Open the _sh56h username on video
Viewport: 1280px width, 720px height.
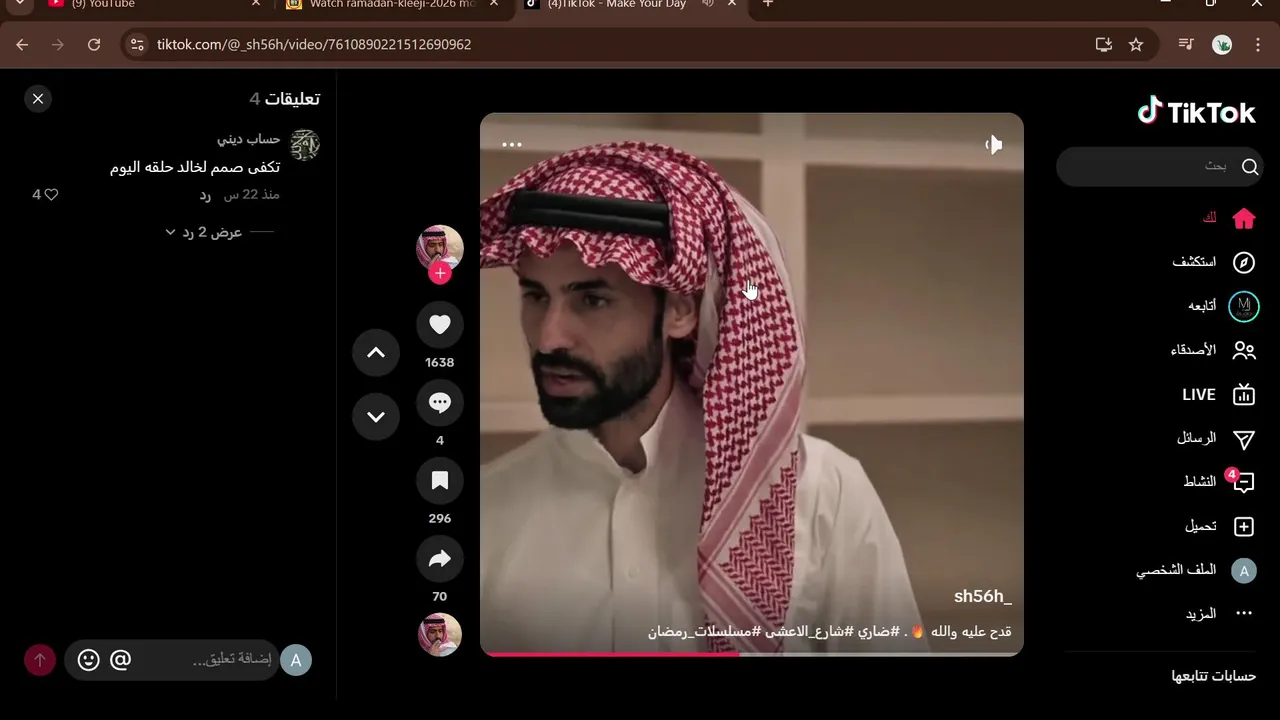tap(982, 596)
